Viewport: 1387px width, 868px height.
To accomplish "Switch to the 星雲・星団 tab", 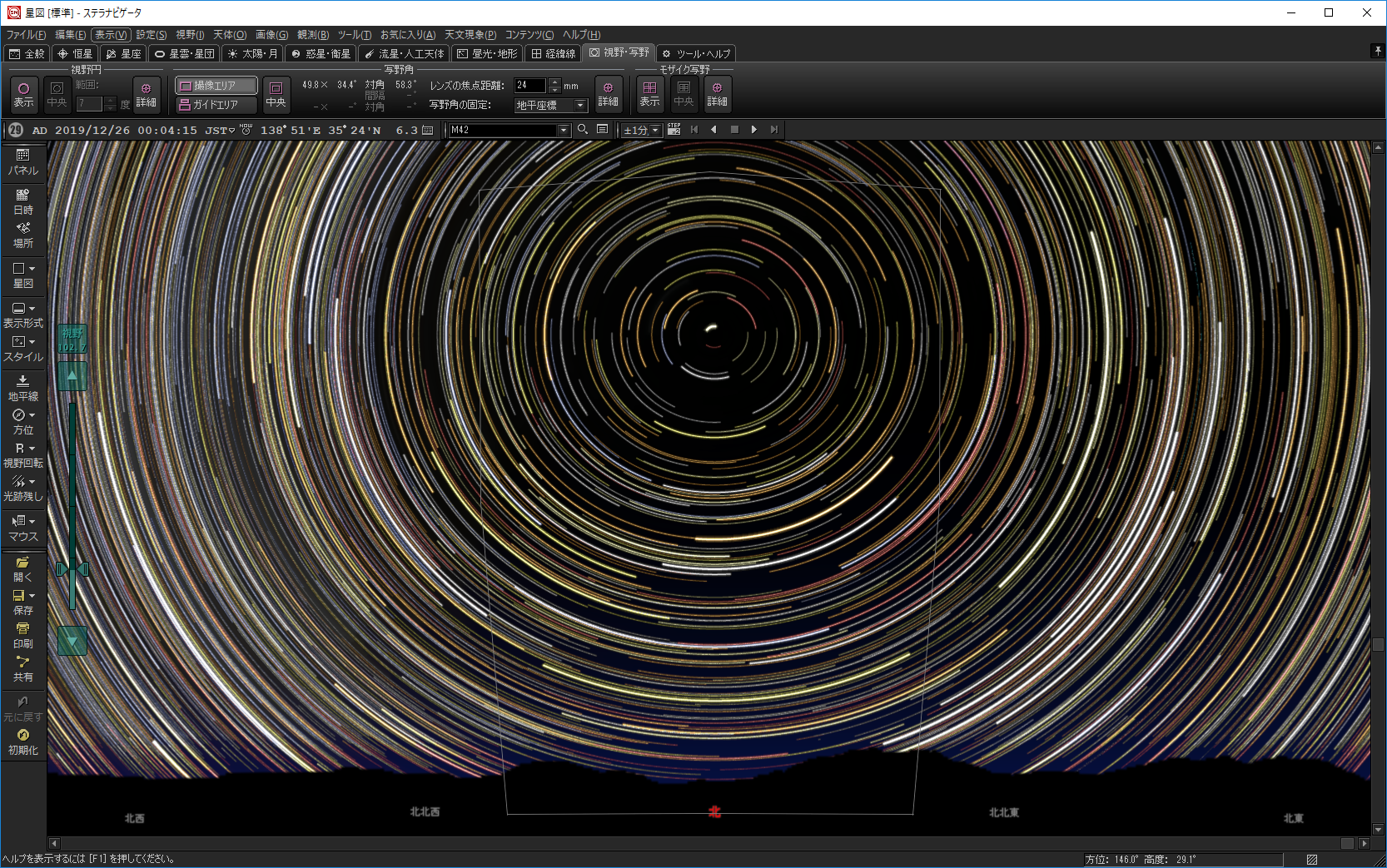I will click(185, 53).
